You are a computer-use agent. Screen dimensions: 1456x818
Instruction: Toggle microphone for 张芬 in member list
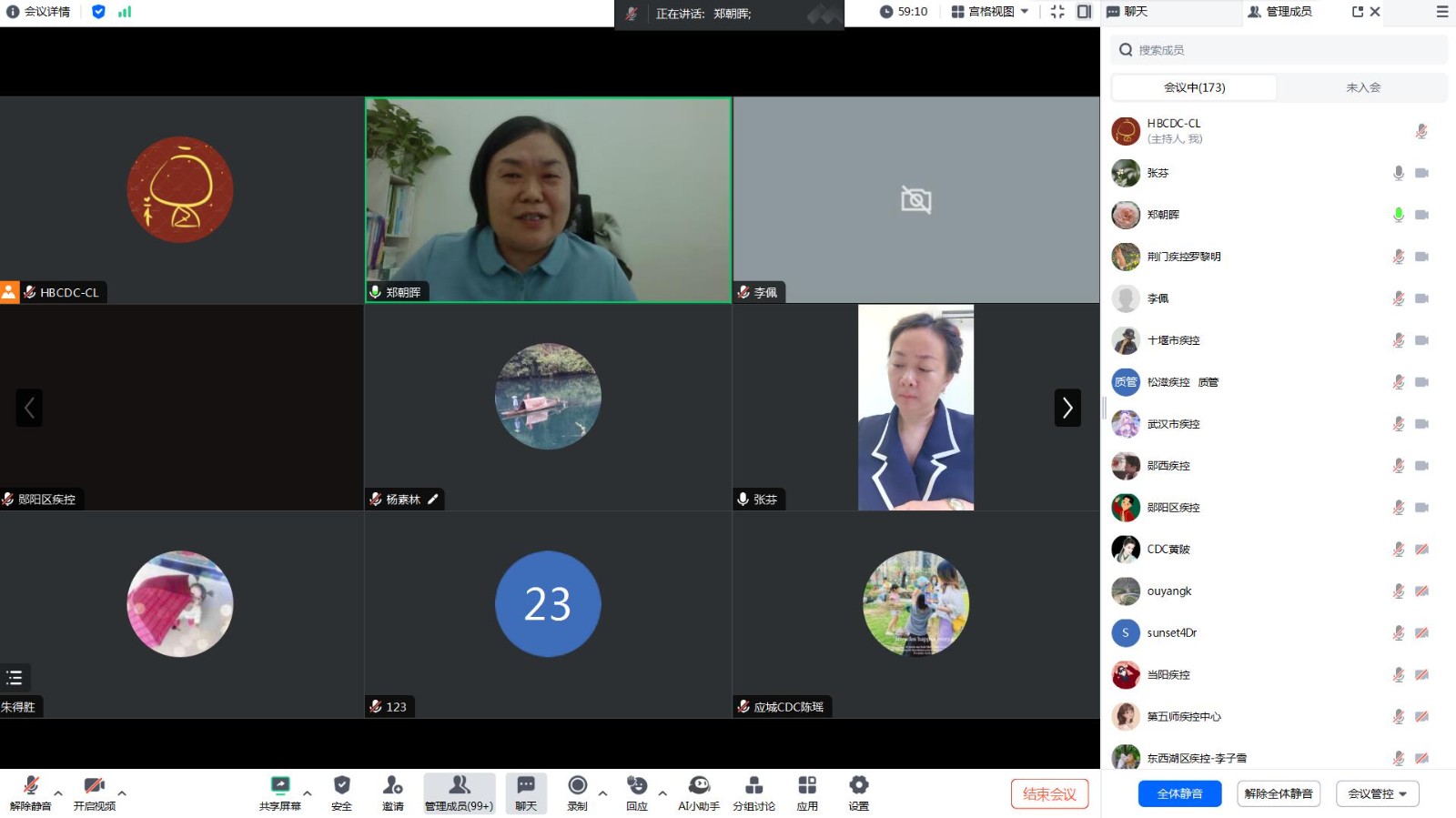pos(1399,173)
